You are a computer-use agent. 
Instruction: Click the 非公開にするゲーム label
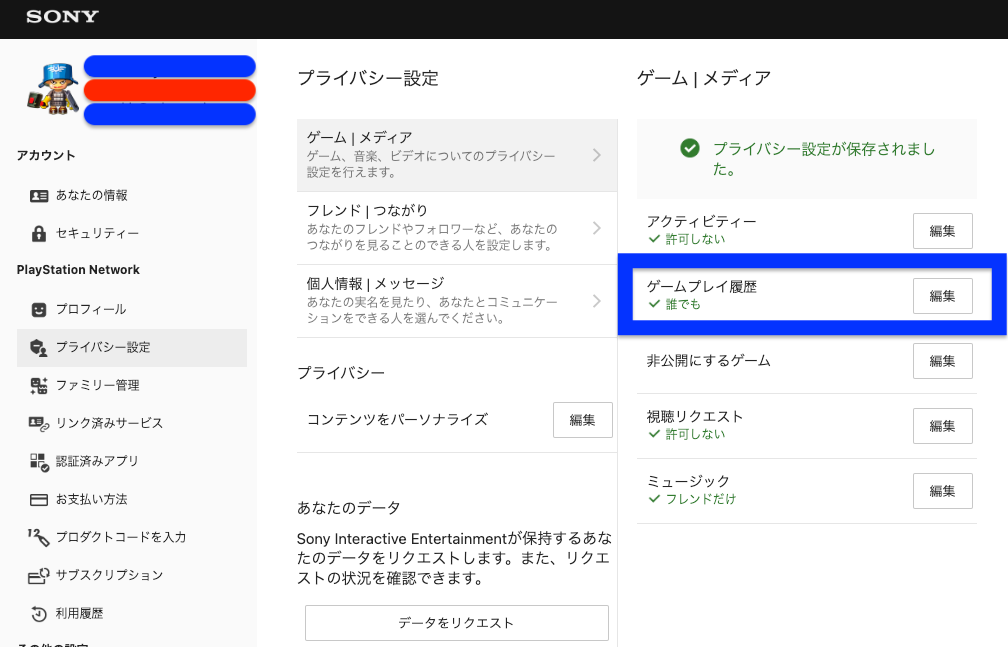[708, 361]
